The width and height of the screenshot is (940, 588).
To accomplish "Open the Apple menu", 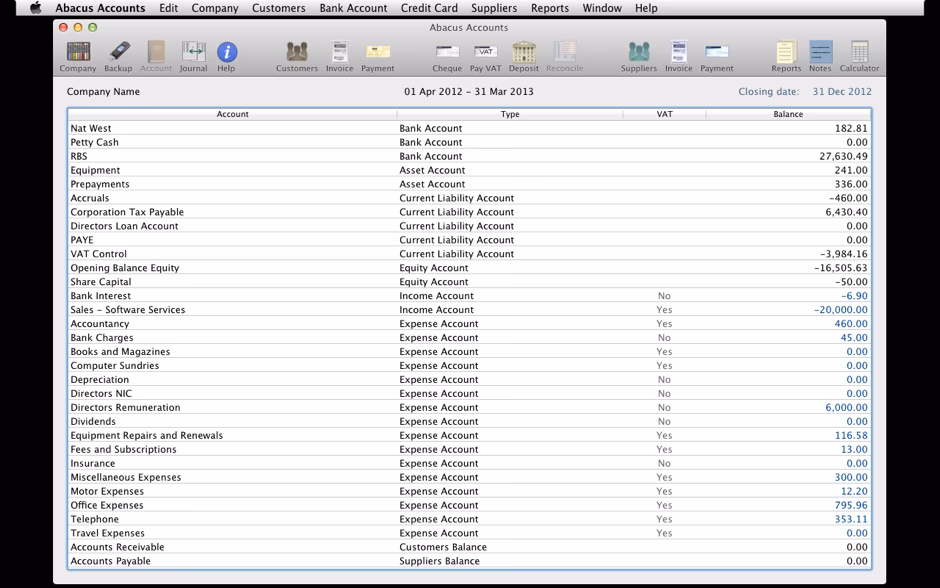I will point(35,8).
